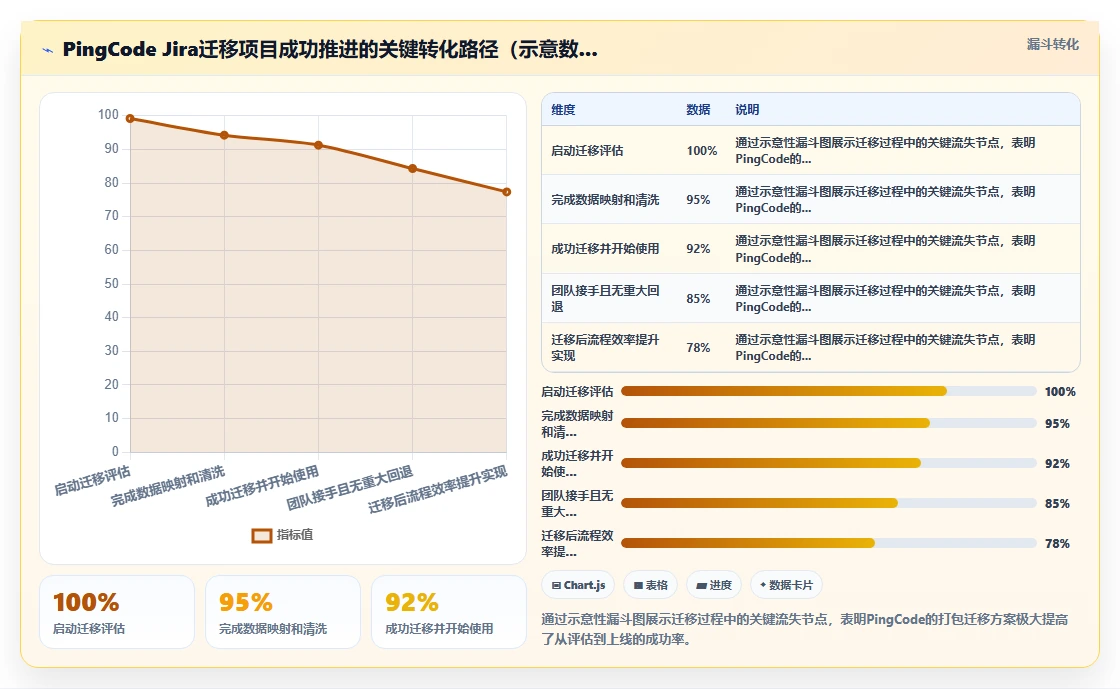Click the 92% 成功迁移并开始使用 stat card
The image size is (1120, 689).
point(449,612)
